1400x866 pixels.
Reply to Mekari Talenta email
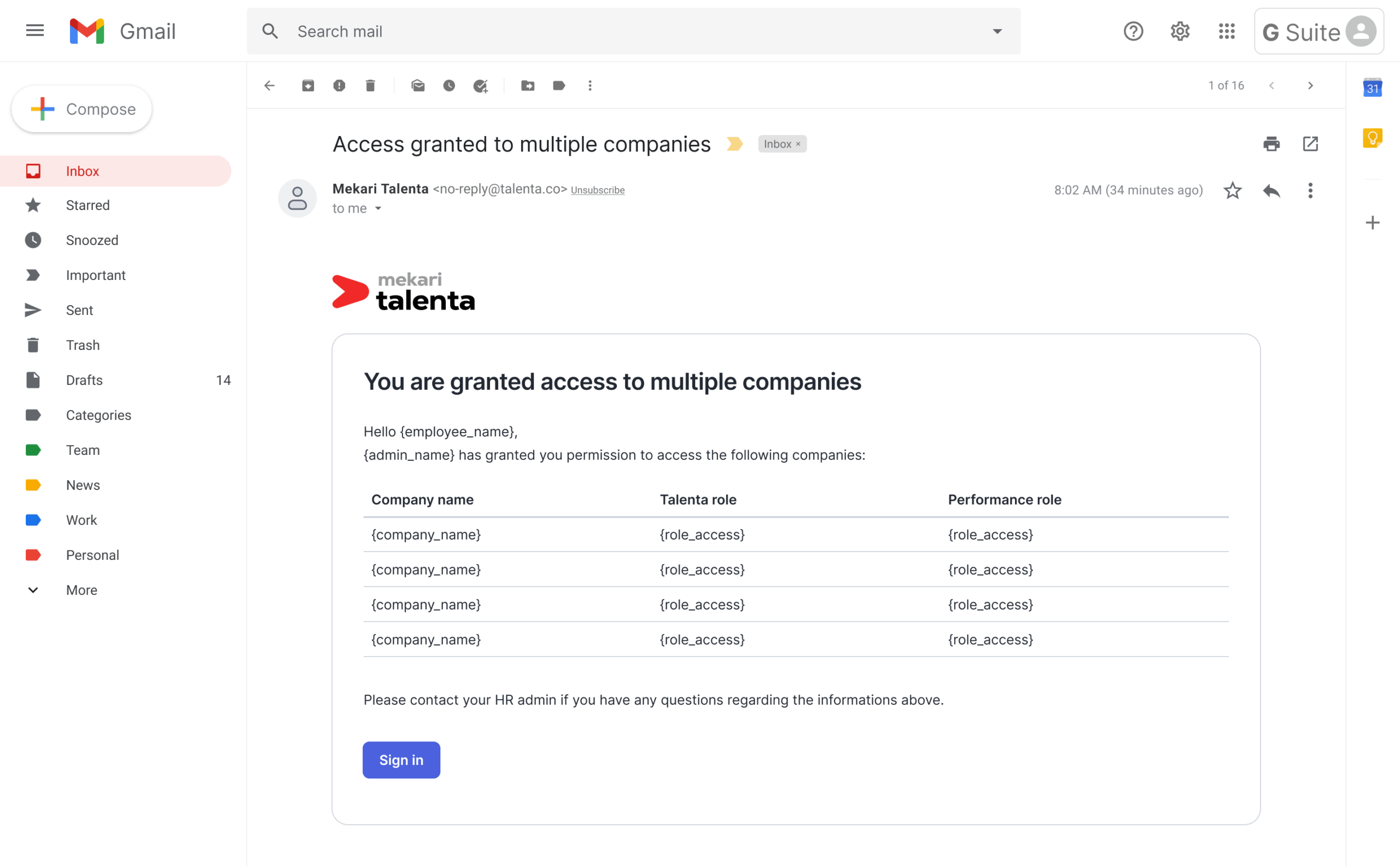[1271, 191]
